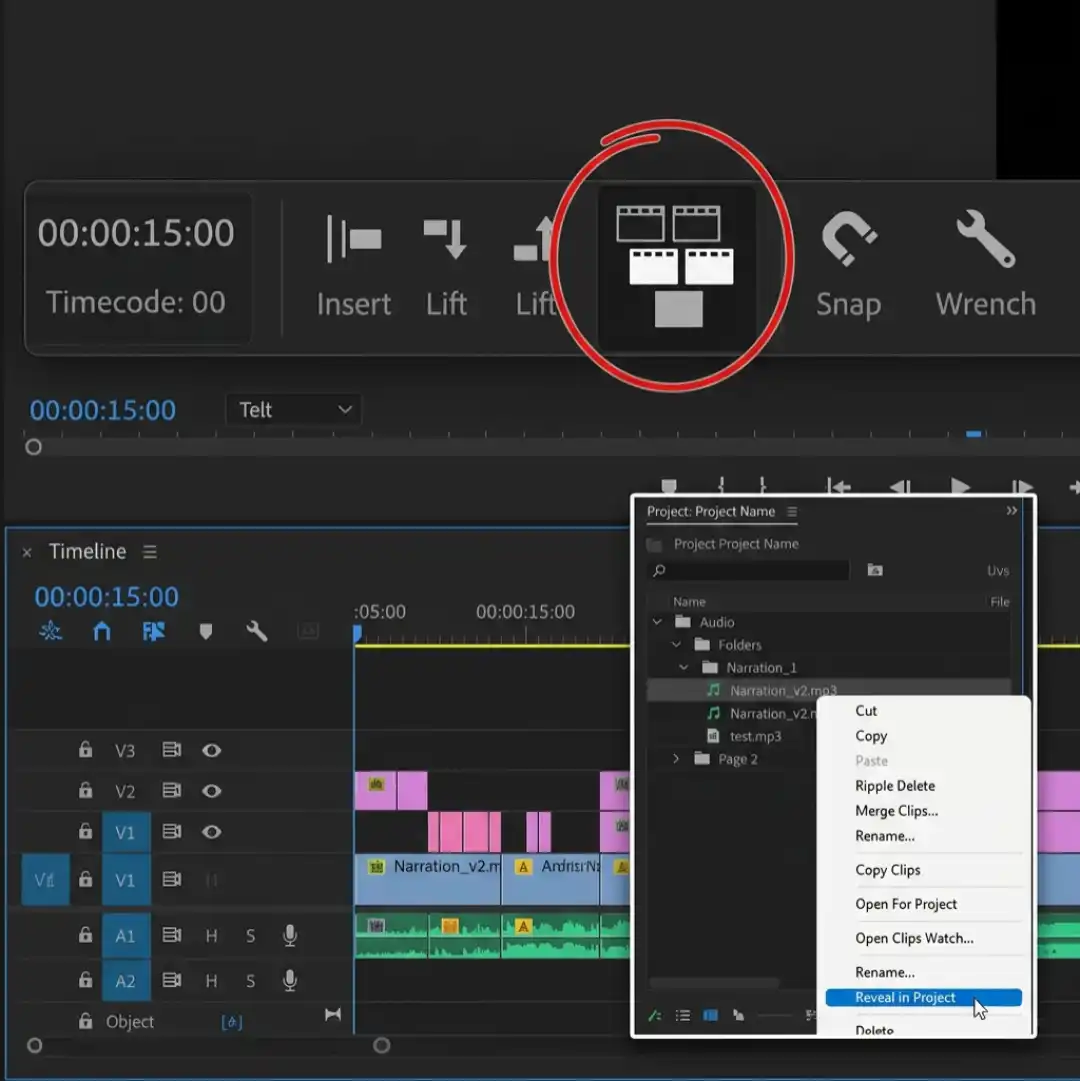Click the Project panel search field

(x=750, y=570)
